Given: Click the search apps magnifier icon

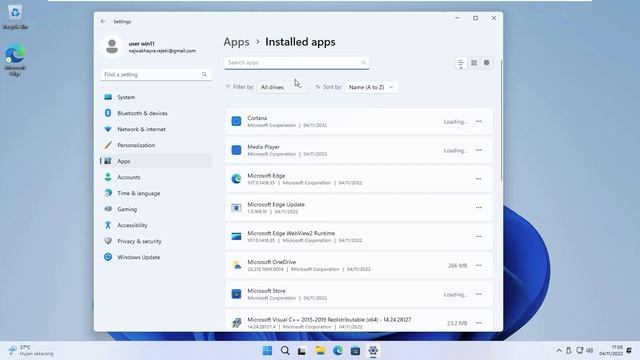Looking at the screenshot, I should coord(363,63).
